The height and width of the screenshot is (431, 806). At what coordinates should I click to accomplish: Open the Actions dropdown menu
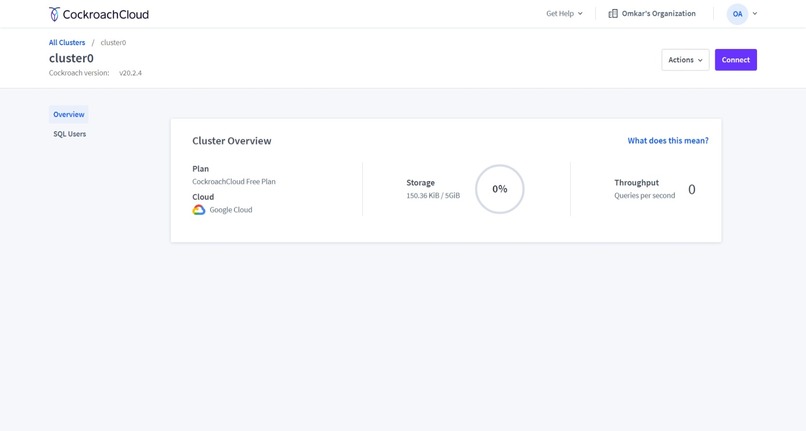pyautogui.click(x=685, y=60)
